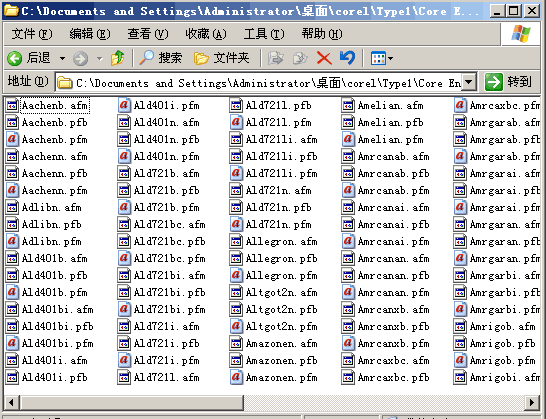The width and height of the screenshot is (546, 419).
Task: Select the Amrcaxbc.pfm font icon
Action: 460,105
